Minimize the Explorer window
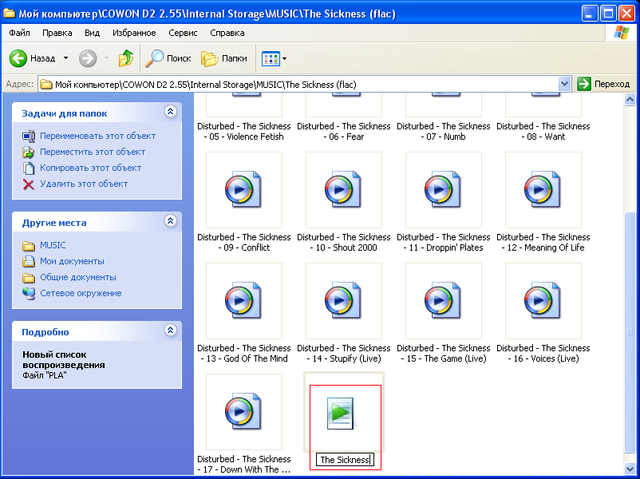640x479 pixels. click(589, 14)
